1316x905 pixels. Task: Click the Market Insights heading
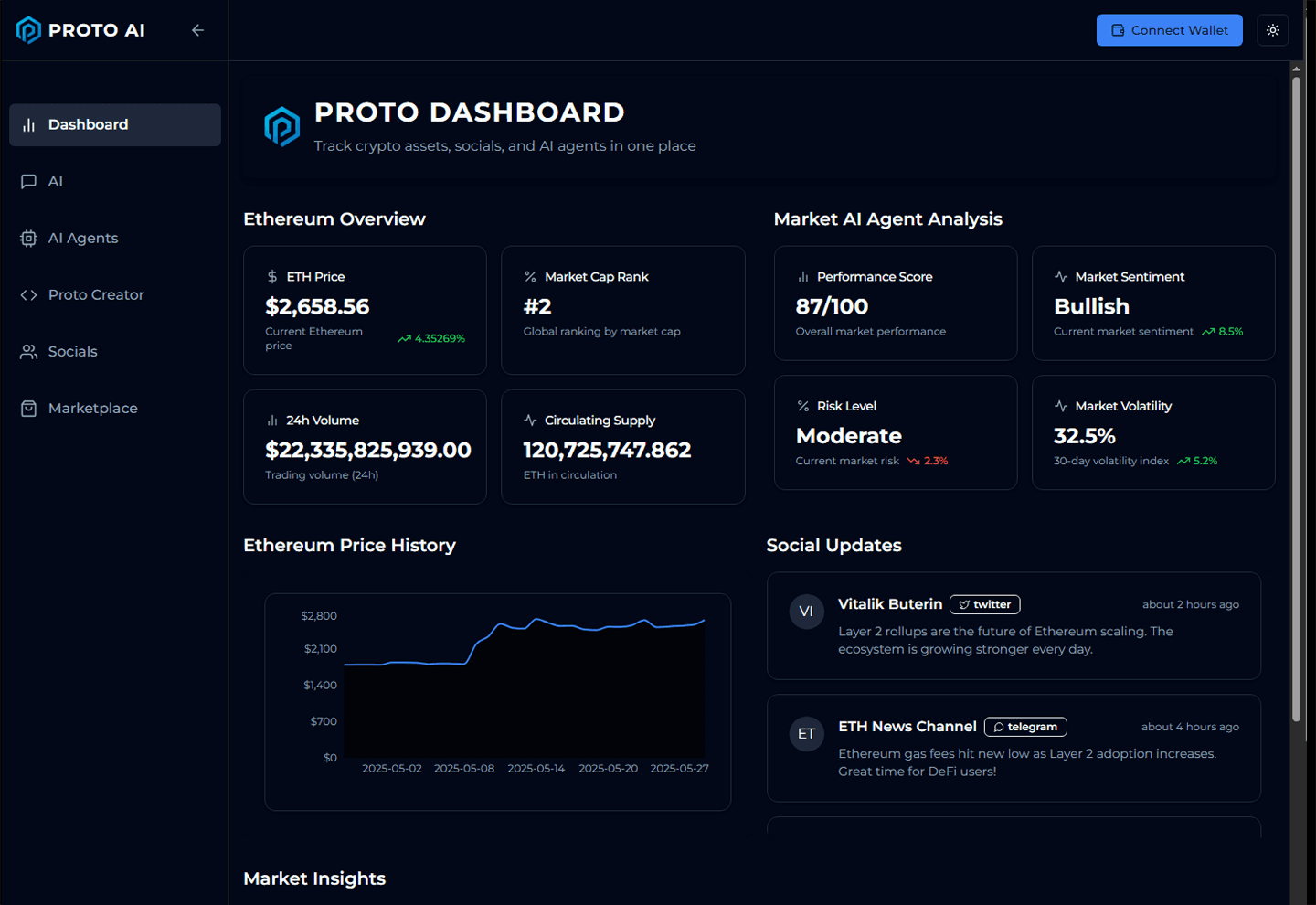coord(314,878)
